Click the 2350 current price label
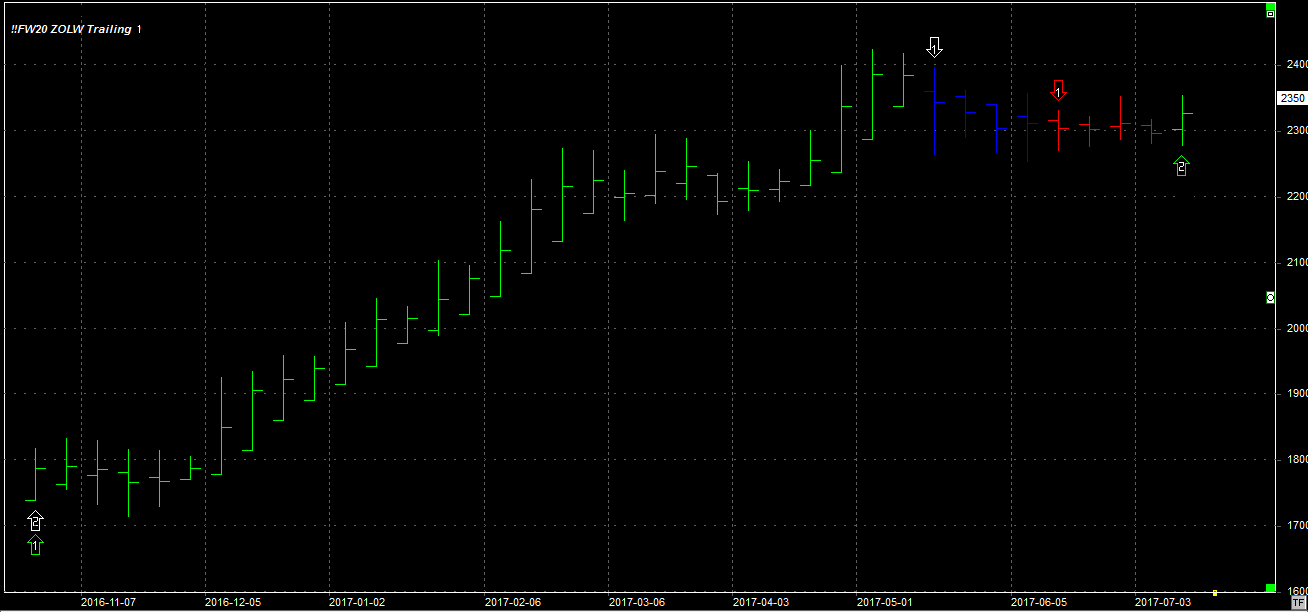The image size is (1308, 612). pos(1292,98)
